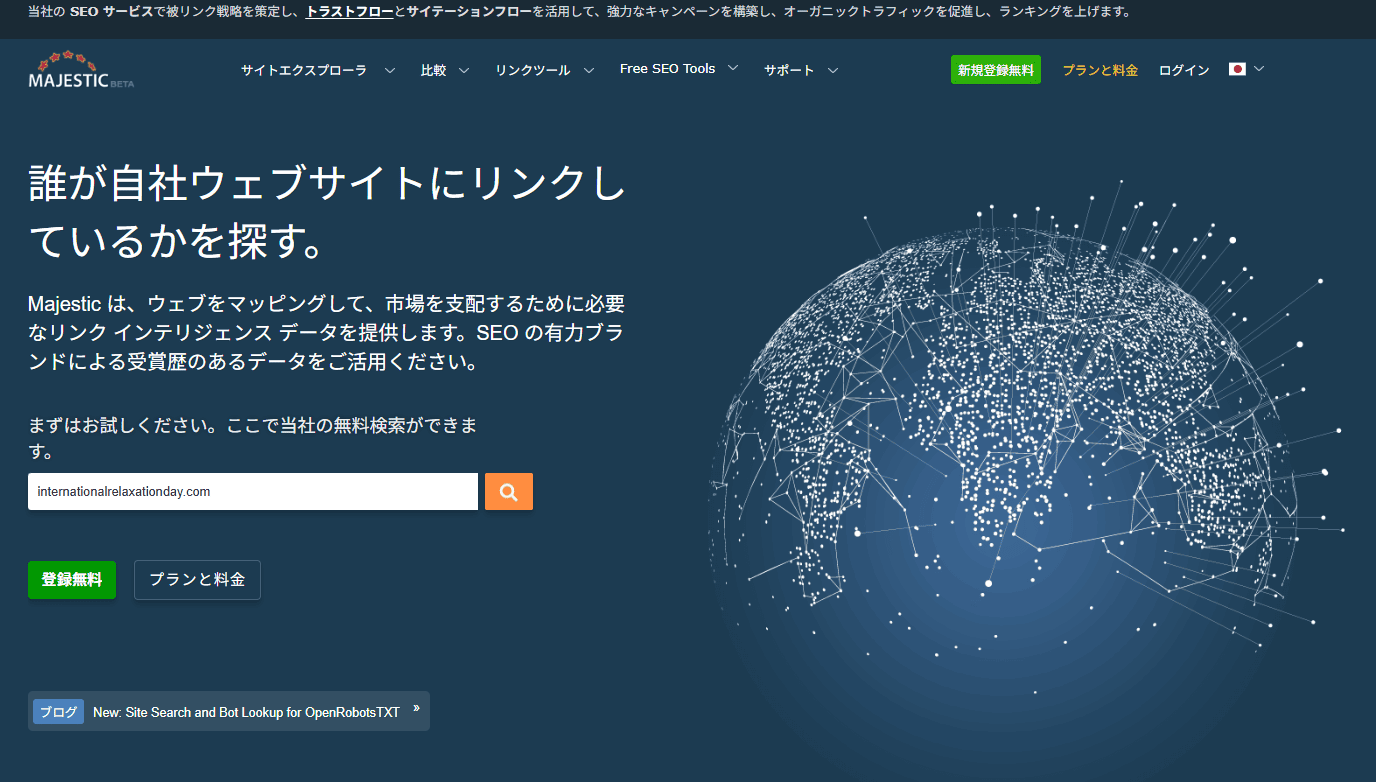
Task: Expand the Free SEO Tools chevron
Action: [733, 68]
